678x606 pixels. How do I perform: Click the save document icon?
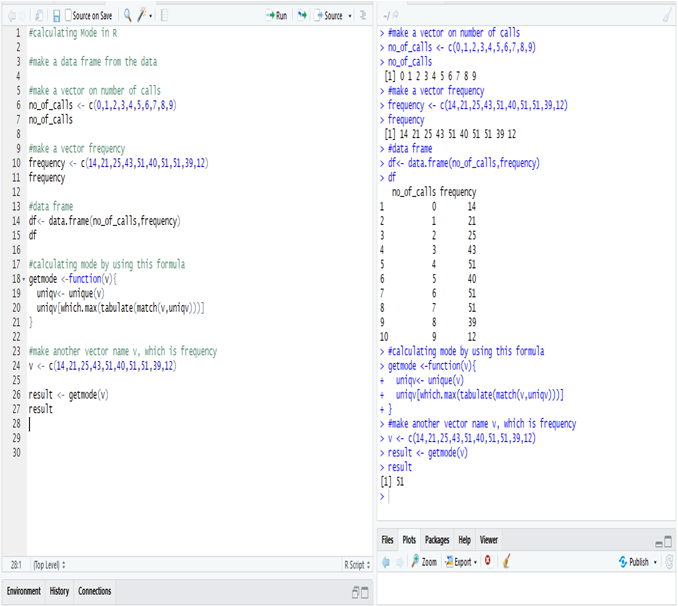[x=56, y=16]
